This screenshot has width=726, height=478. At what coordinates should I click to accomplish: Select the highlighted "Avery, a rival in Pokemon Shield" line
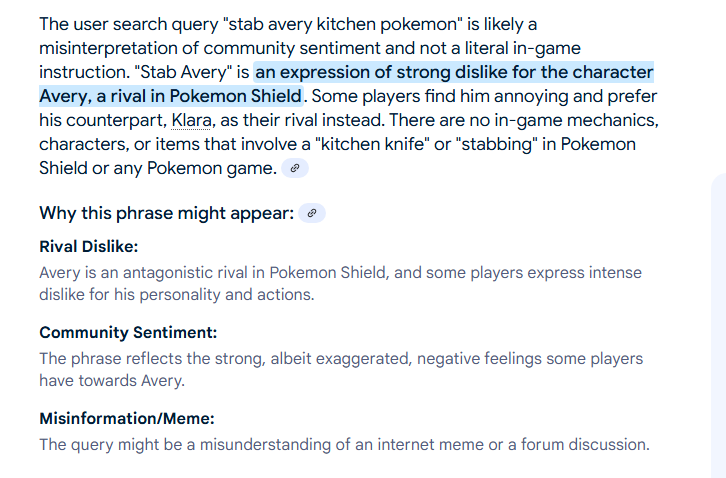pyautogui.click(x=170, y=96)
